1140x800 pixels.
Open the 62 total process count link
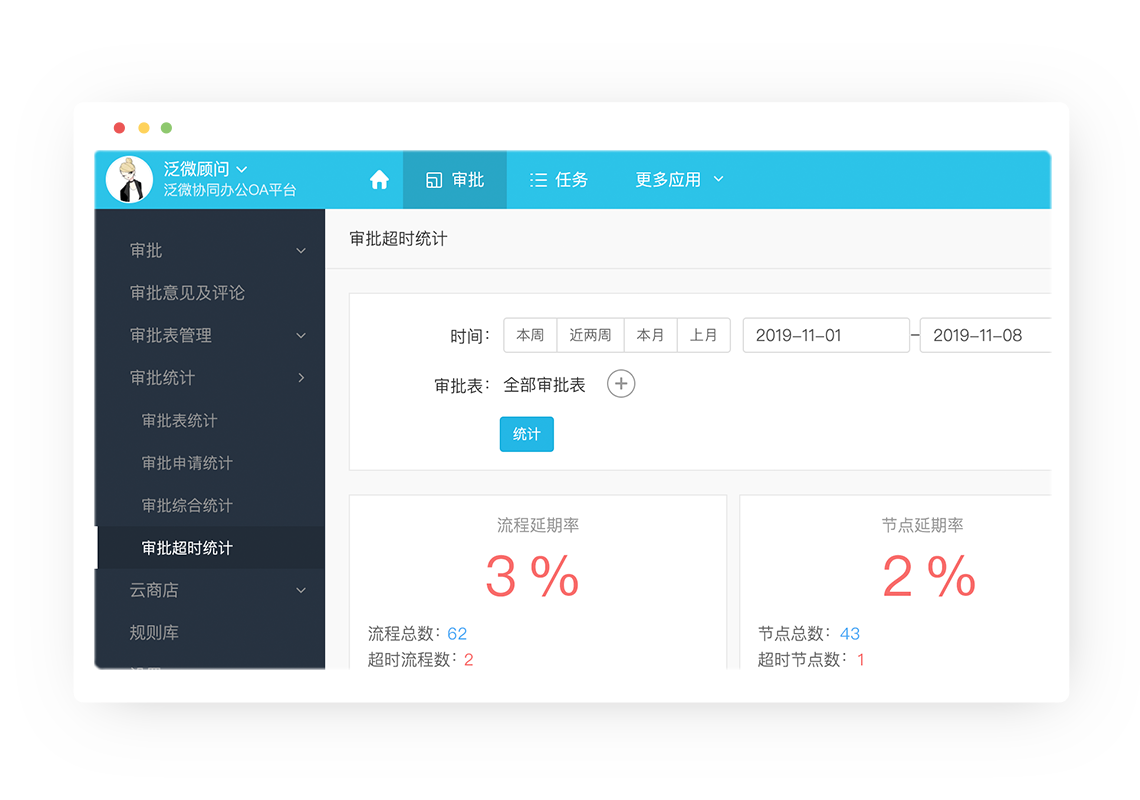pos(457,633)
